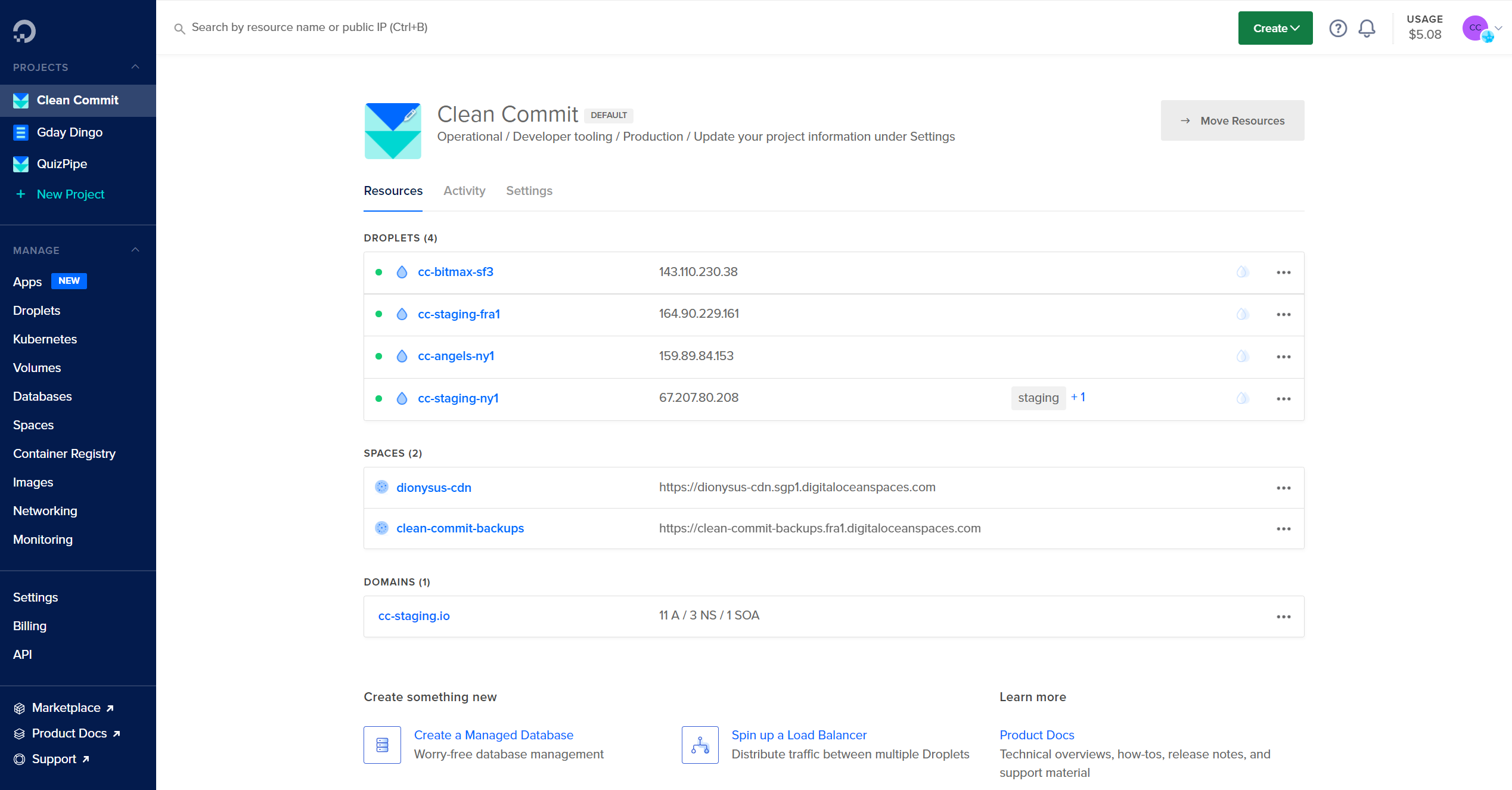Image resolution: width=1512 pixels, height=790 pixels.
Task: Switch to the project Settings tab
Action: pyautogui.click(x=529, y=191)
